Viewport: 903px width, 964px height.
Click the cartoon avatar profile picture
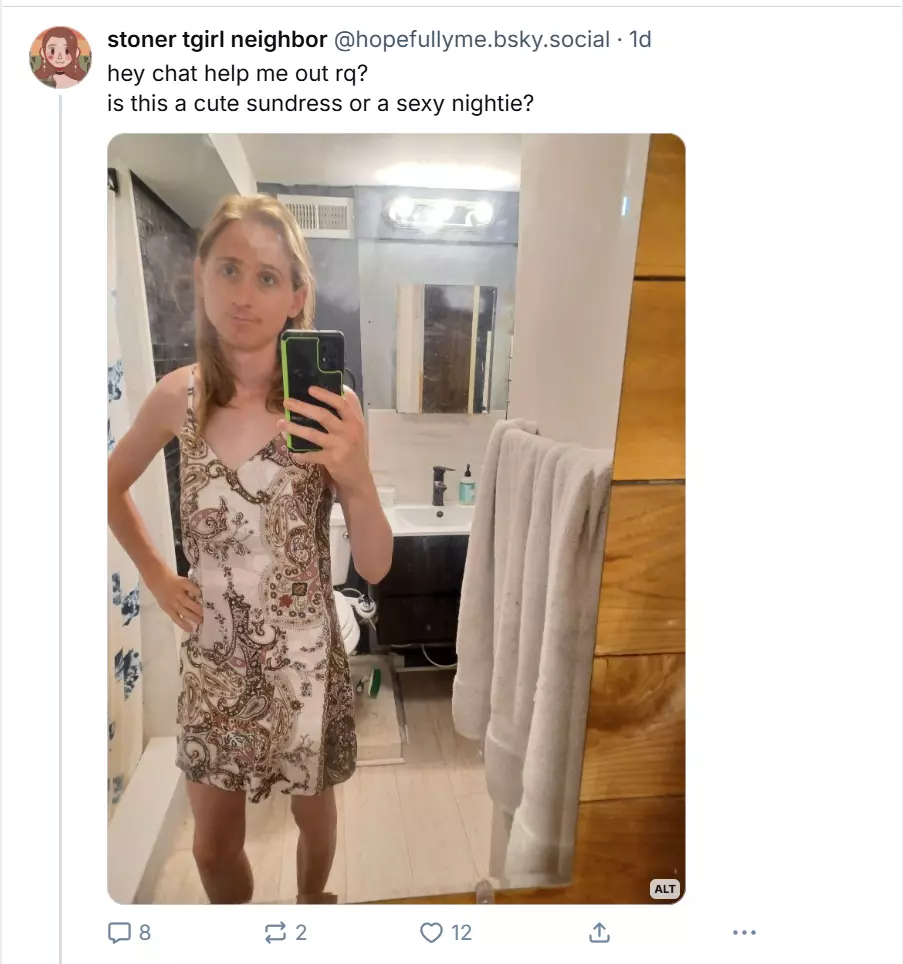(x=60, y=57)
